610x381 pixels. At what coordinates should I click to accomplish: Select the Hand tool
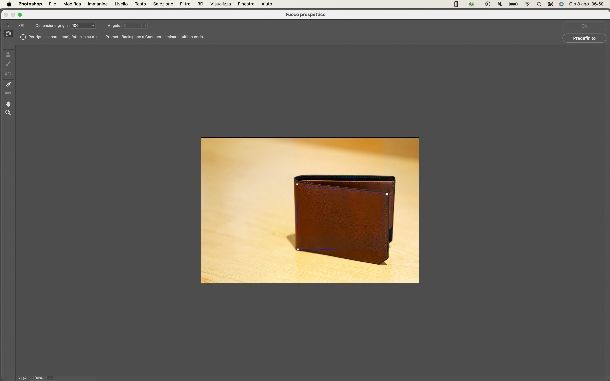tap(8, 104)
